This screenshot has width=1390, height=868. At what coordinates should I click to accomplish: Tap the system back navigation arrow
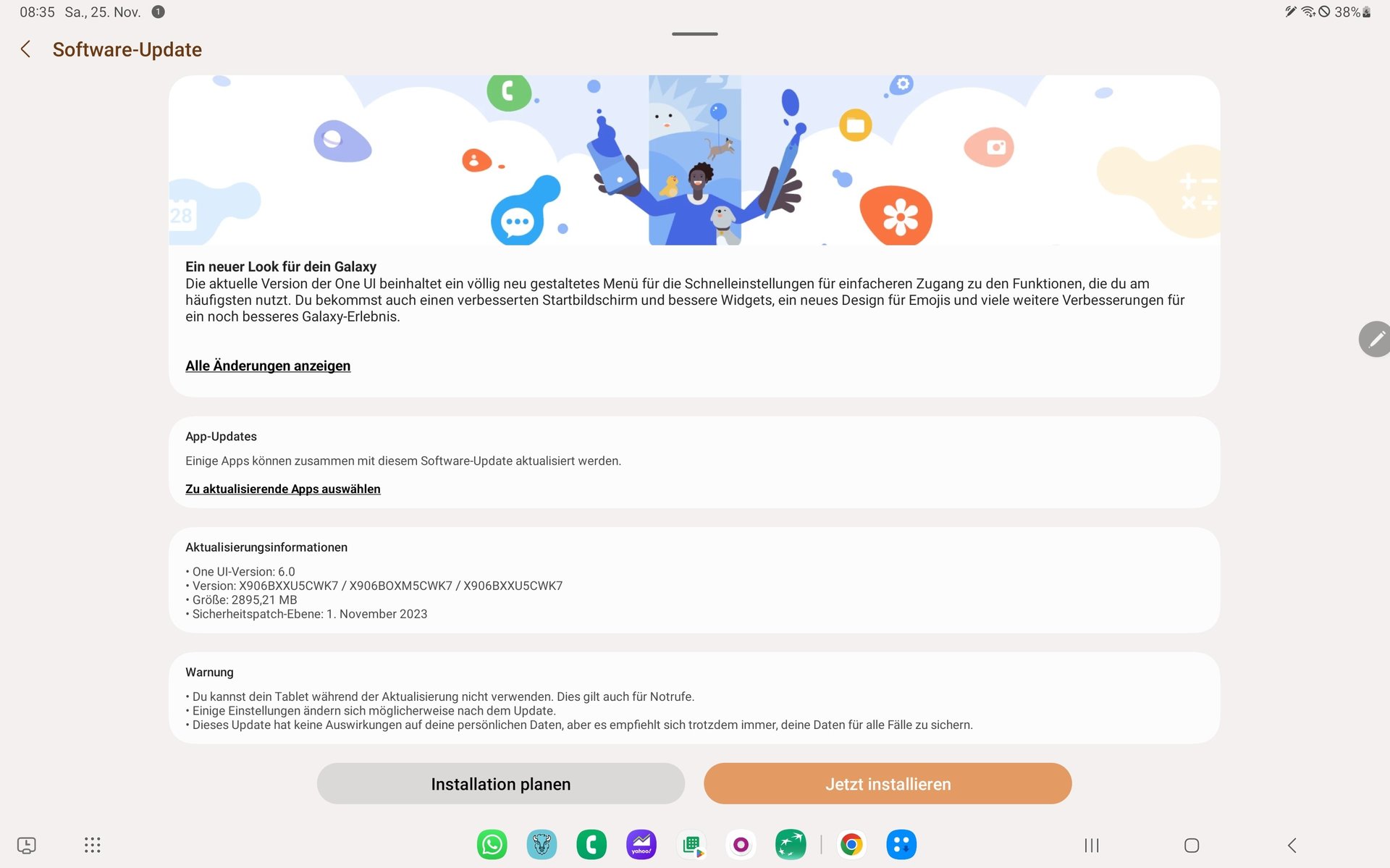[x=1292, y=845]
